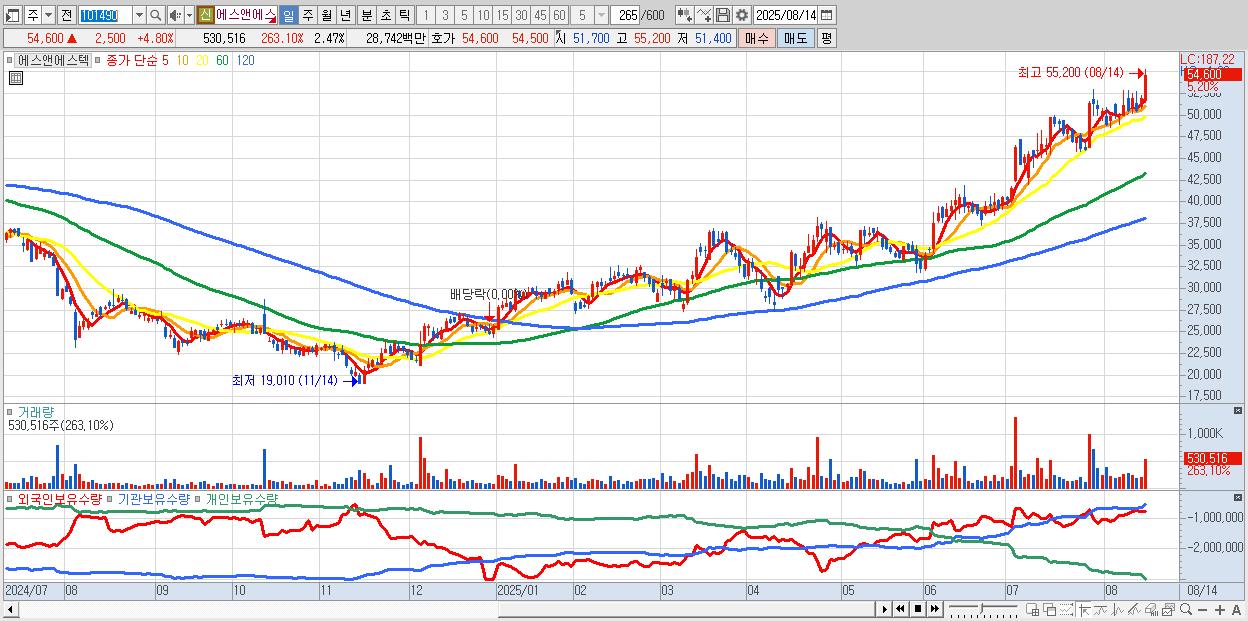This screenshot has width=1248, height=621.
Task: Click the plus zoom-in icon at bottom right
Action: point(1219,610)
